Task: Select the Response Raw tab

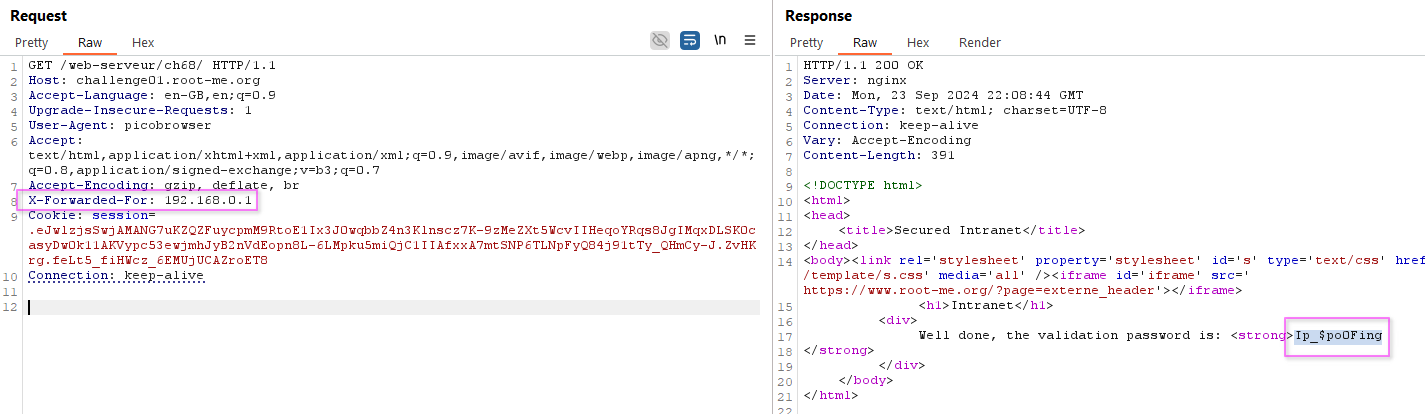Action: click(865, 42)
